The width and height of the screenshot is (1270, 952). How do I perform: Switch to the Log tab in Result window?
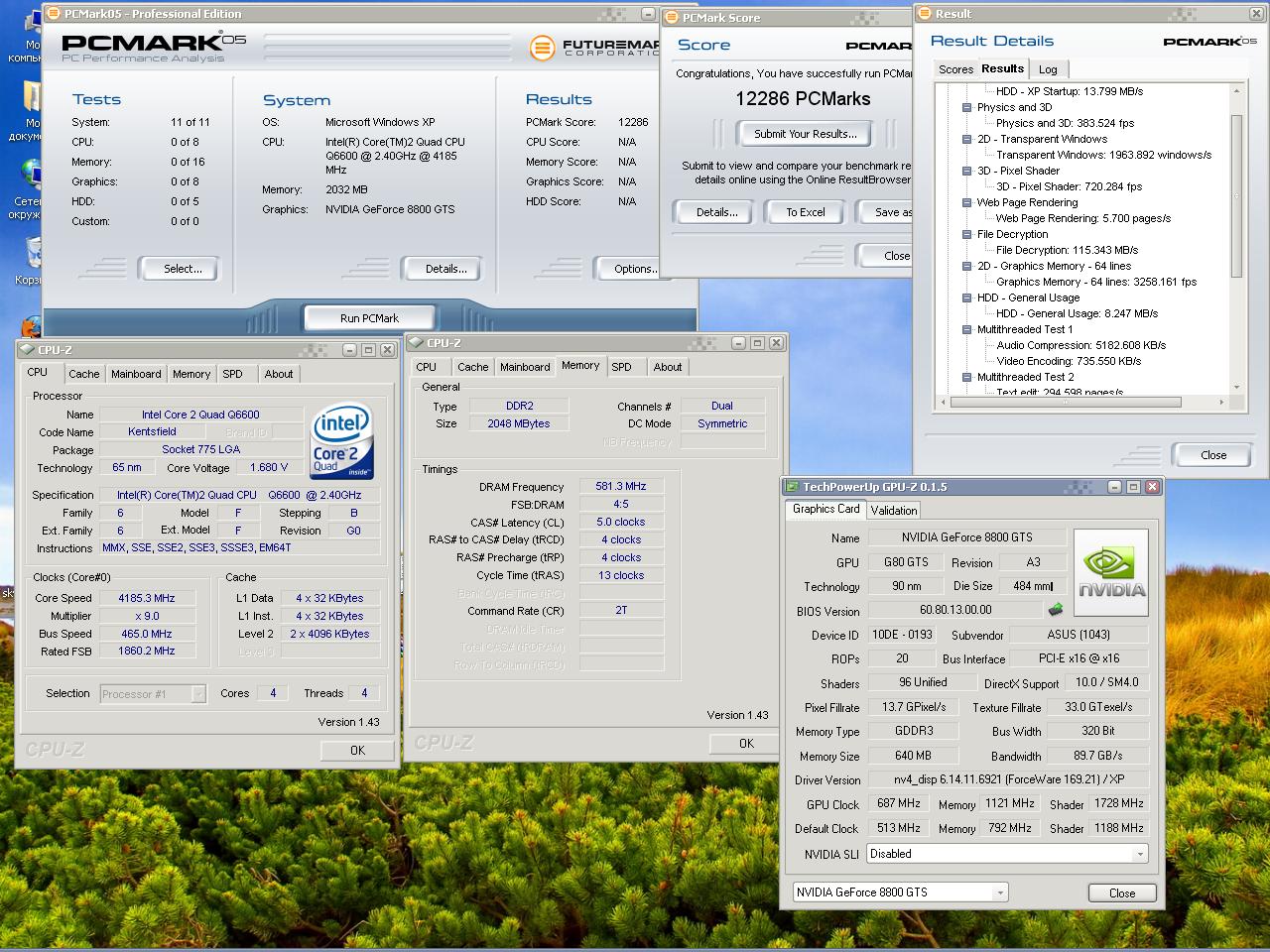point(1048,69)
